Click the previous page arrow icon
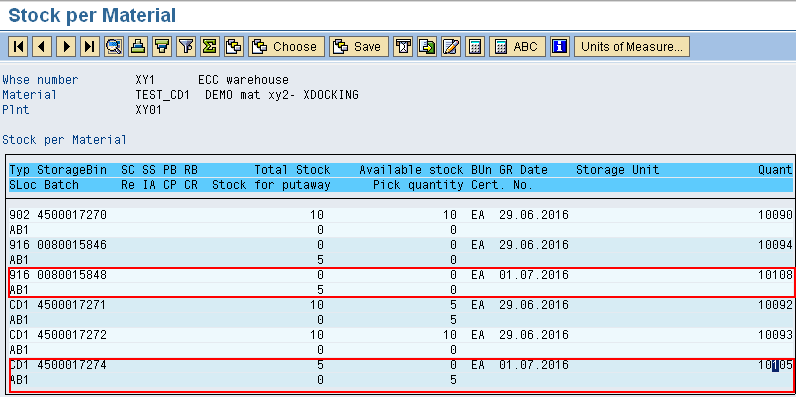 point(42,47)
